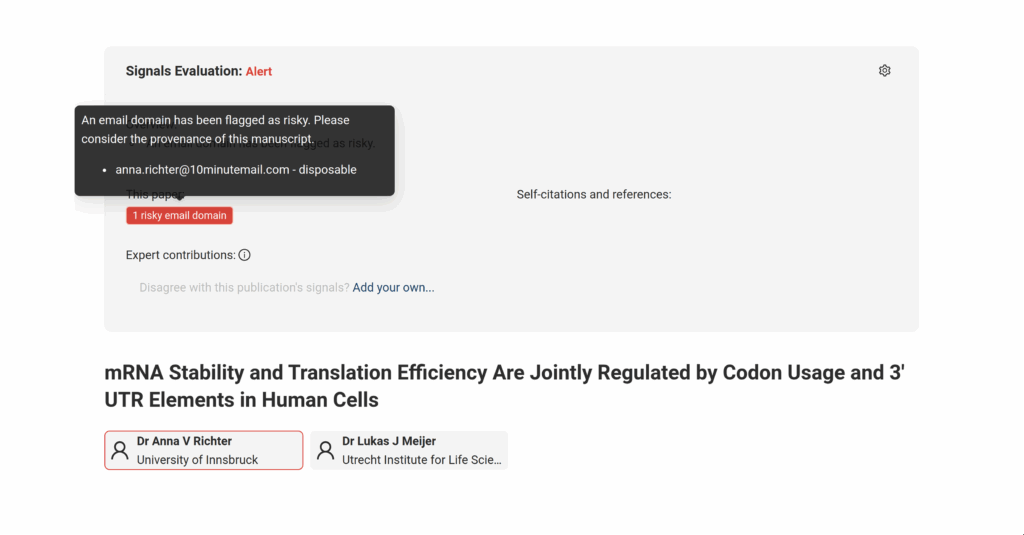Click the 'Expert contributions:' label

(181, 255)
